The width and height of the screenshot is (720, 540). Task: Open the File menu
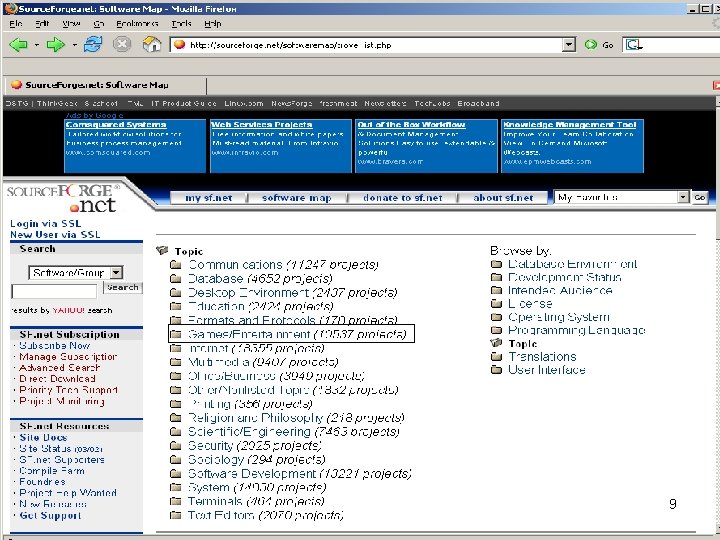[x=16, y=23]
